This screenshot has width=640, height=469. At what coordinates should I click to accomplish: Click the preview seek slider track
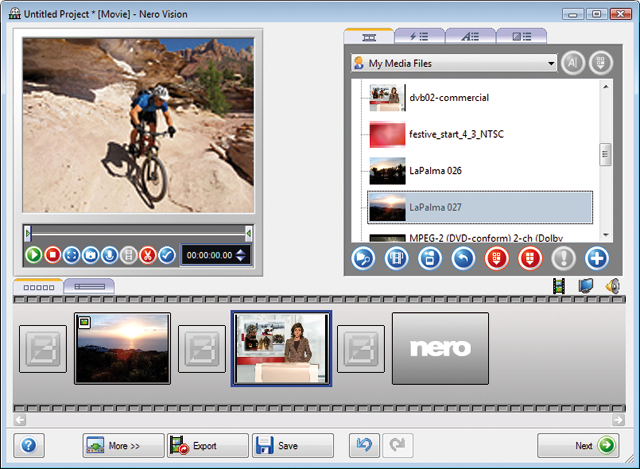click(x=137, y=233)
